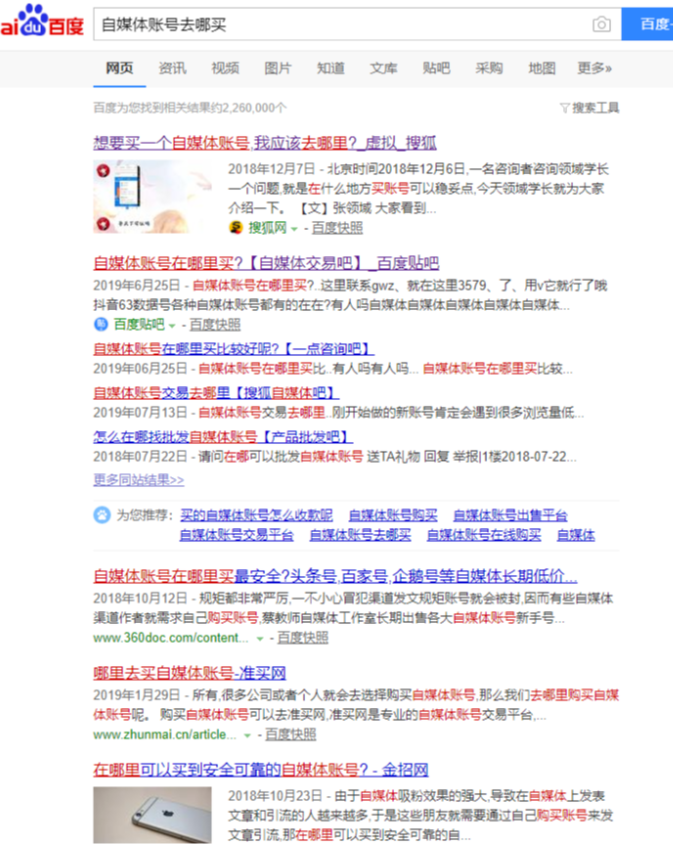Go to the 文库 tab
Screen dimensions: 673x844
[383, 68]
